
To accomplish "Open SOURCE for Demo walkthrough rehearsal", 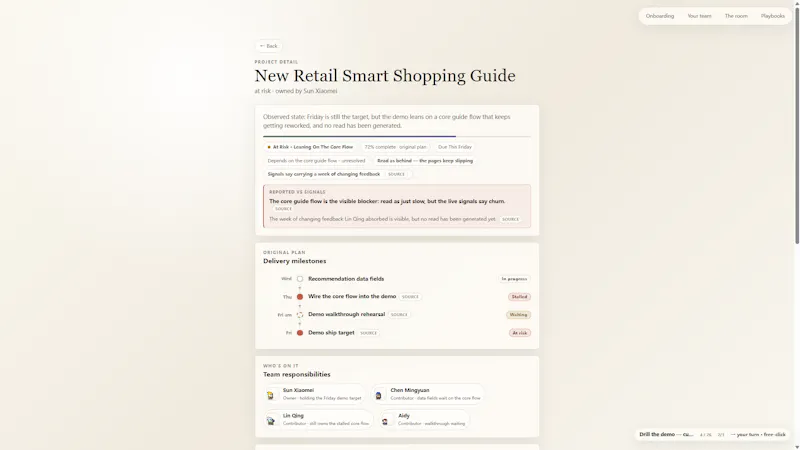I will point(399,315).
